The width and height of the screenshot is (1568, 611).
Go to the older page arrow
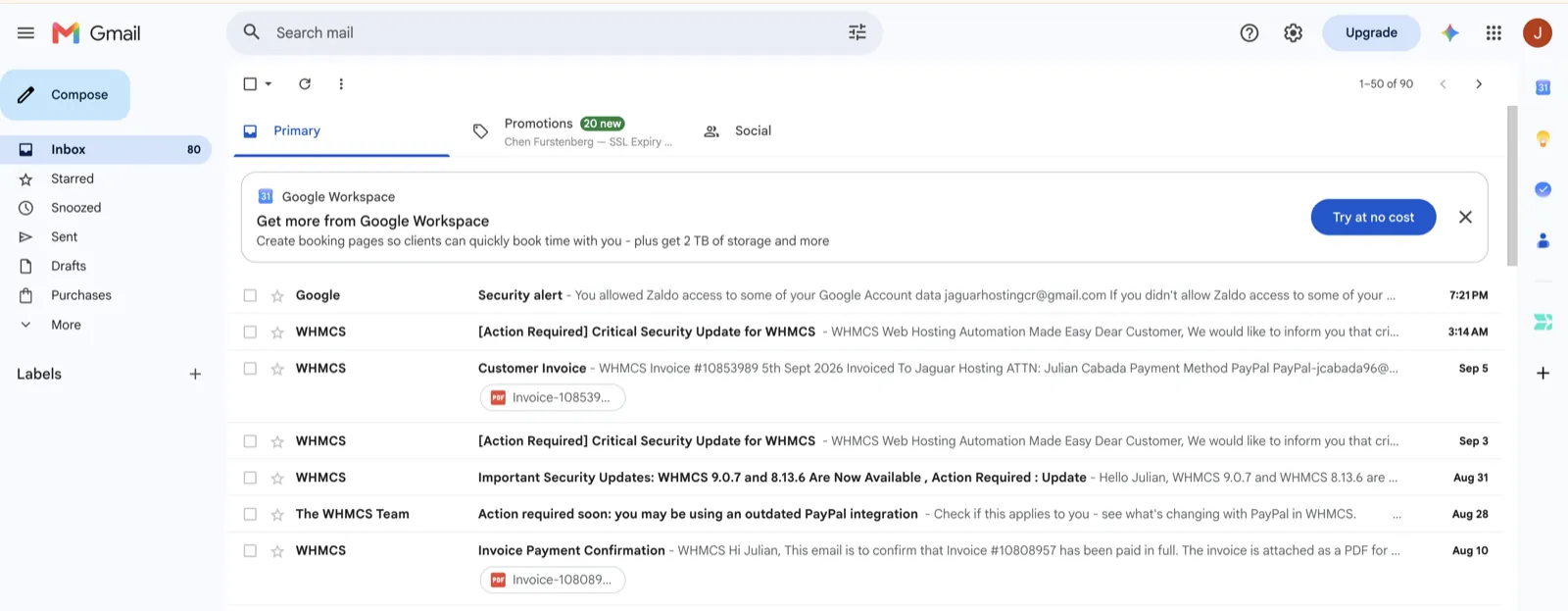[x=1479, y=83]
